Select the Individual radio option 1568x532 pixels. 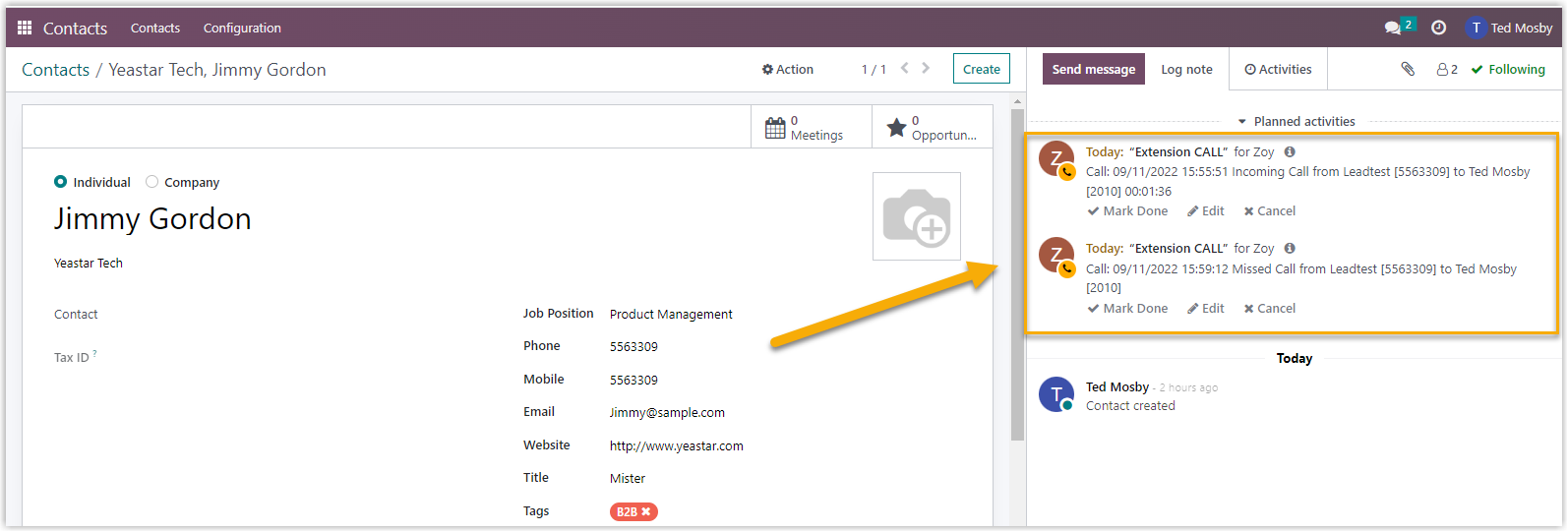click(x=61, y=182)
